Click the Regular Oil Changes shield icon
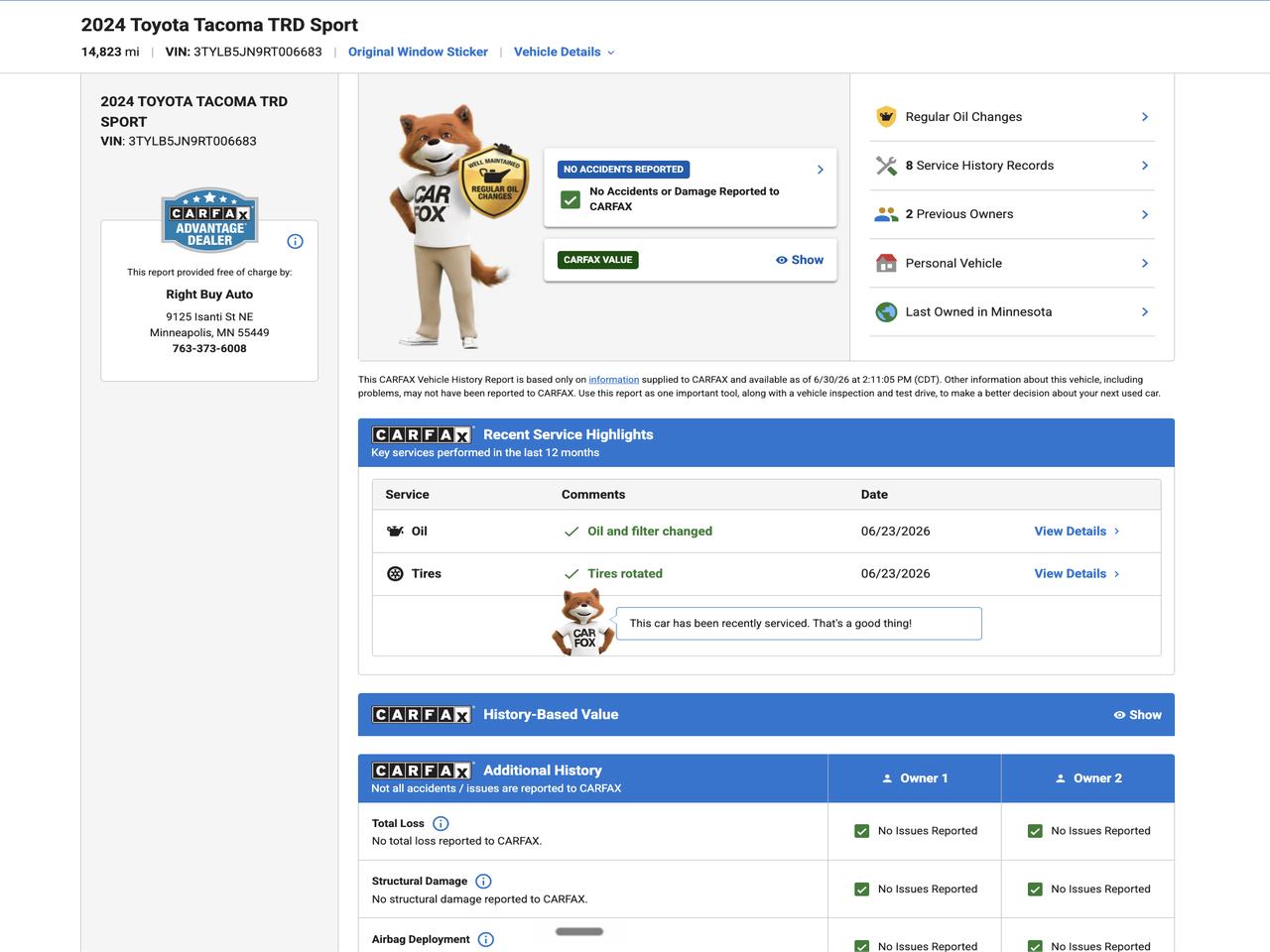1270x952 pixels. [886, 116]
